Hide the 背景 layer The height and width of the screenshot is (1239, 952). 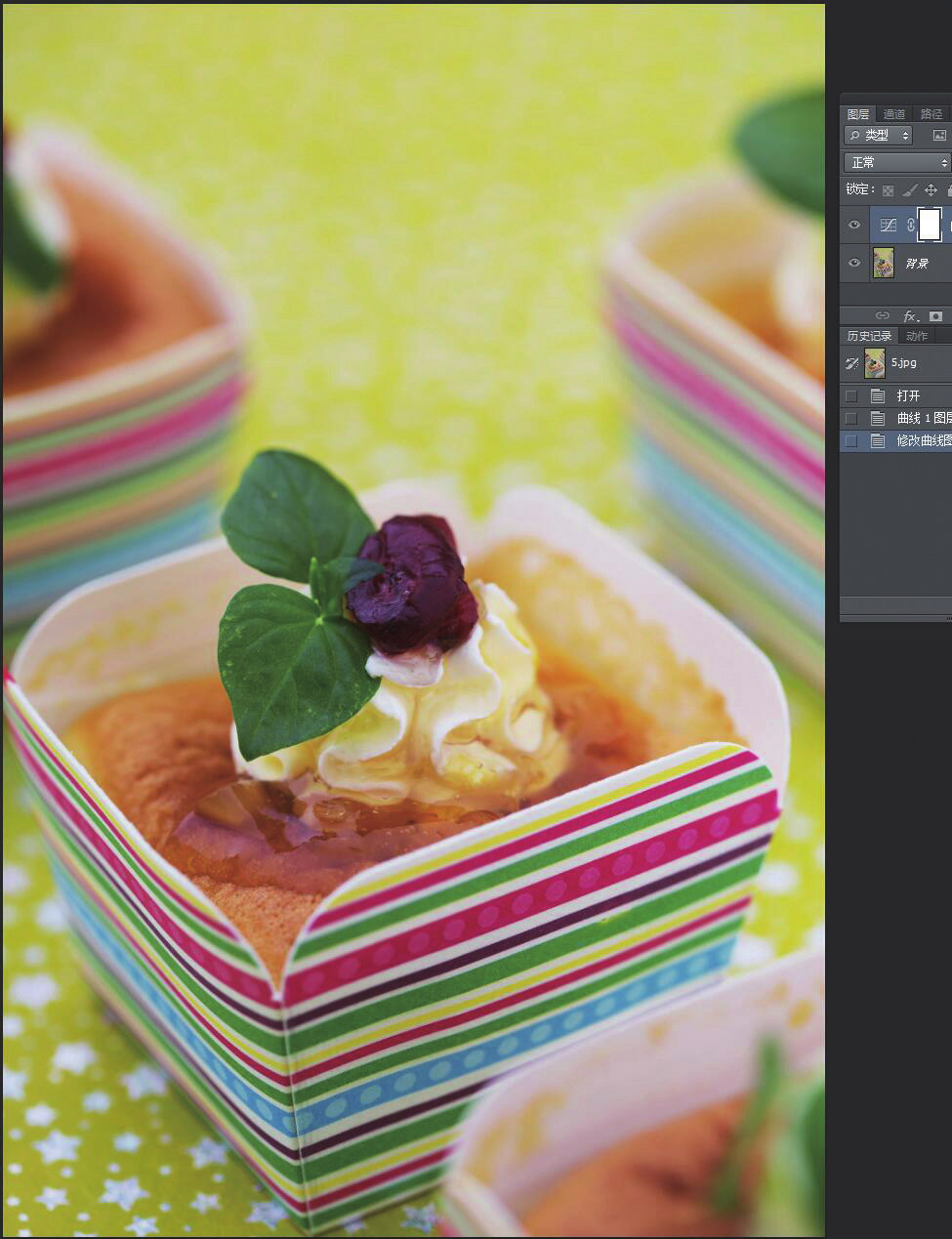854,263
